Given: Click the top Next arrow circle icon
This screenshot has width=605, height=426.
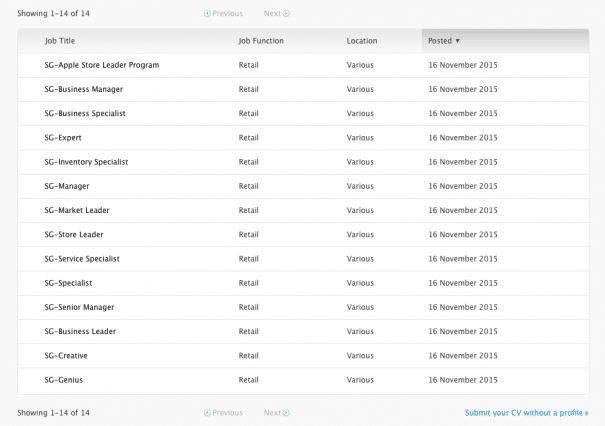Looking at the screenshot, I should 286,14.
